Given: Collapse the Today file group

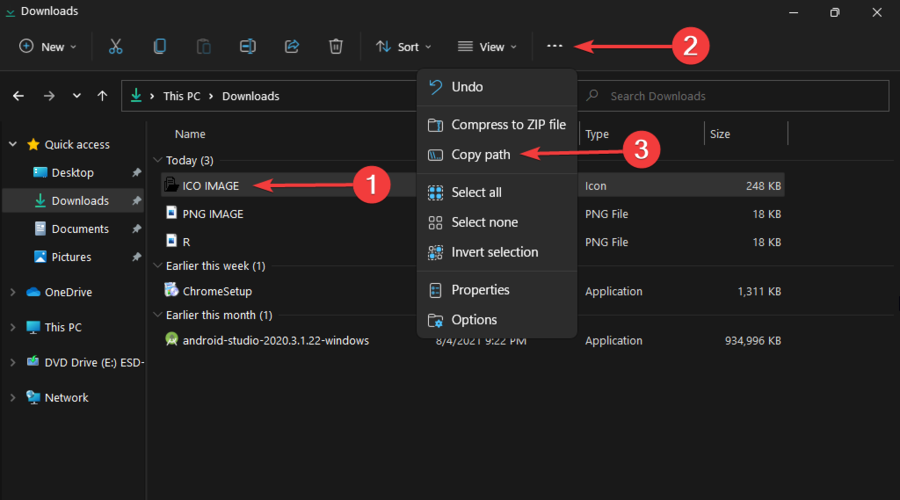Looking at the screenshot, I should [158, 160].
